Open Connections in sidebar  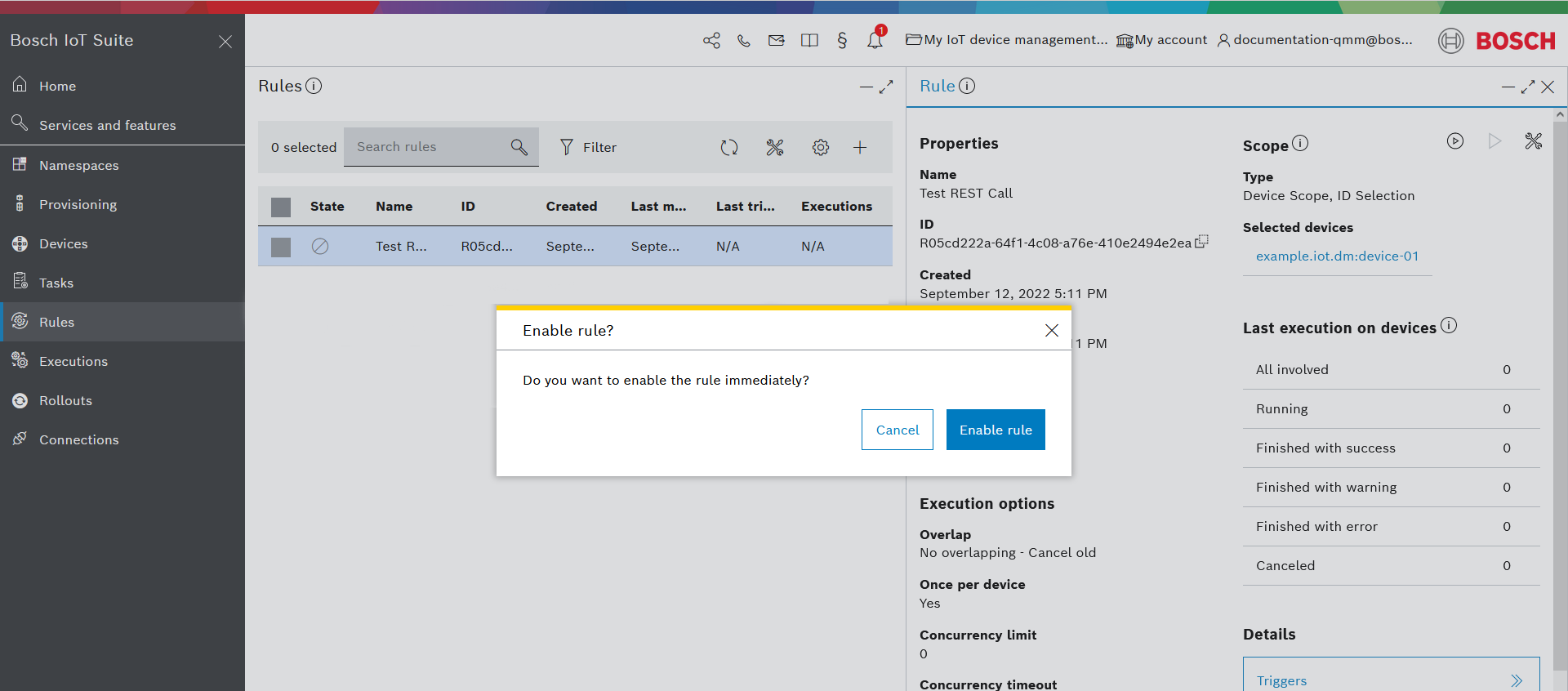(x=122, y=439)
